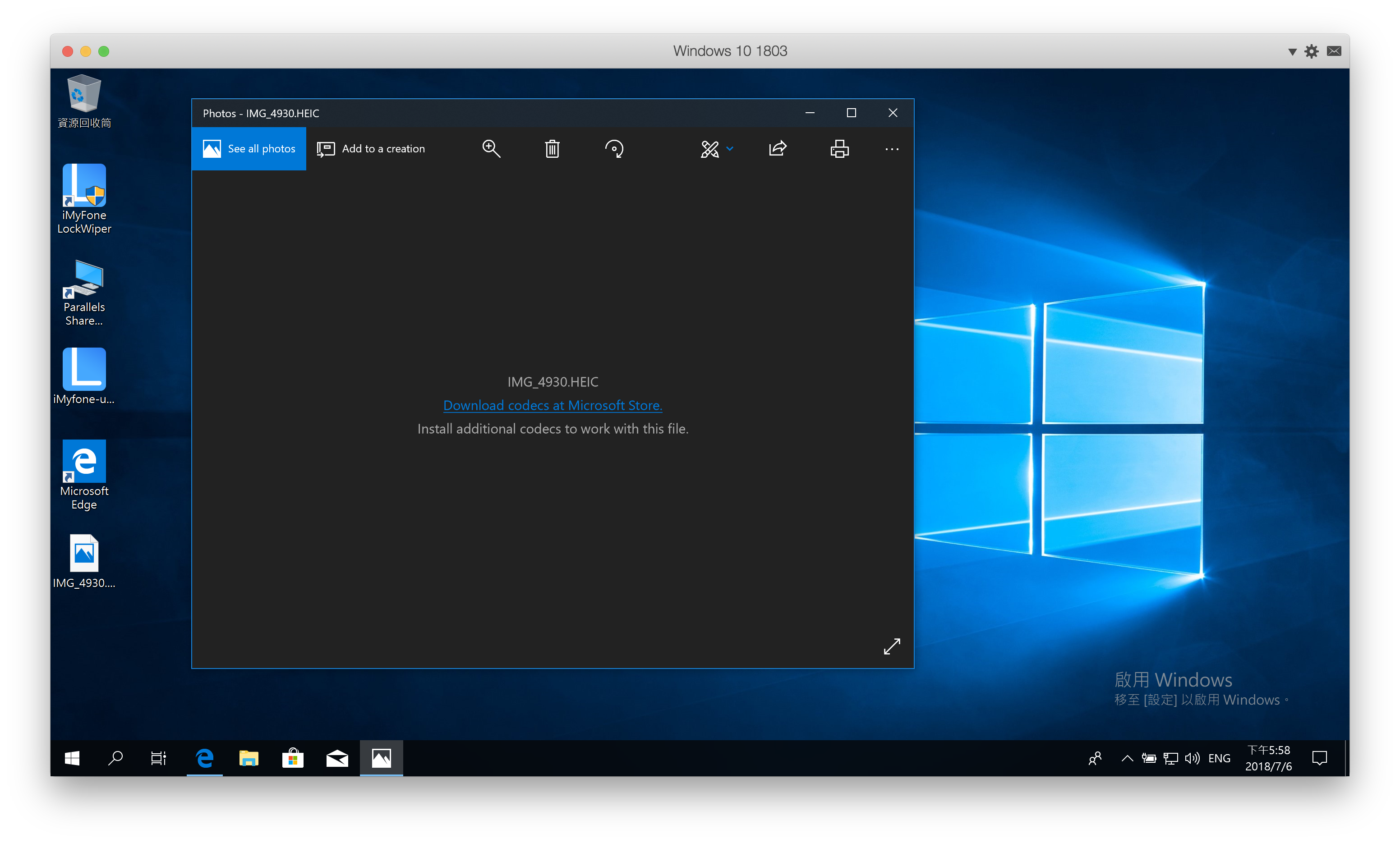The width and height of the screenshot is (1400, 843).
Task: Delete the photo using the trash icon
Action: (x=552, y=149)
